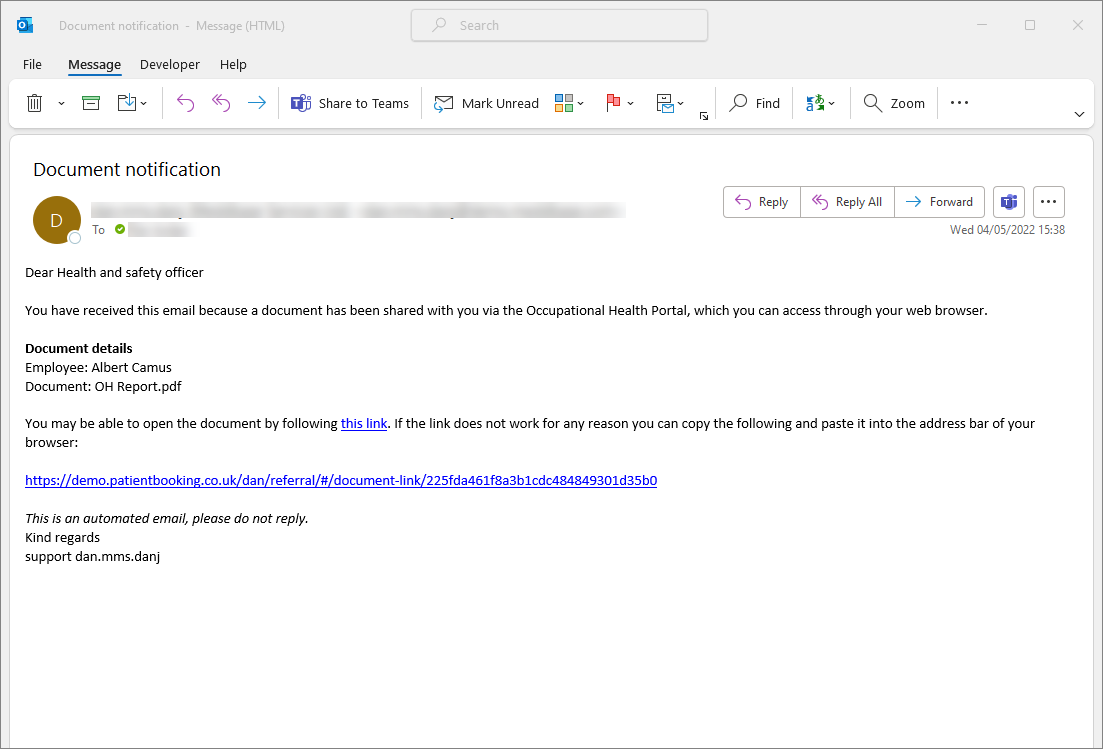The width and height of the screenshot is (1103, 749).
Task: Switch to the Developer tab
Action: point(169,64)
